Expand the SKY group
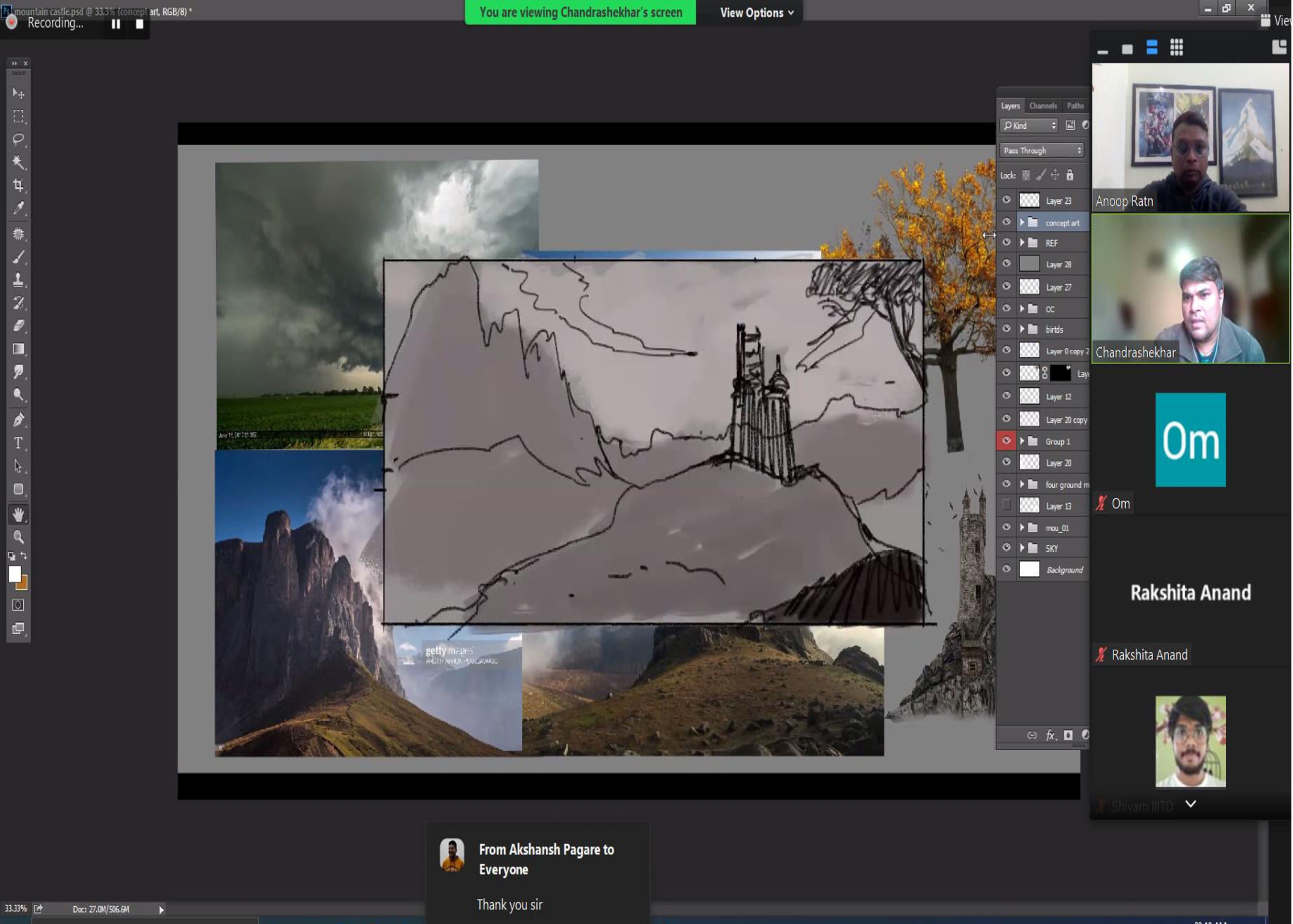This screenshot has height=924, width=1293. 1022,548
